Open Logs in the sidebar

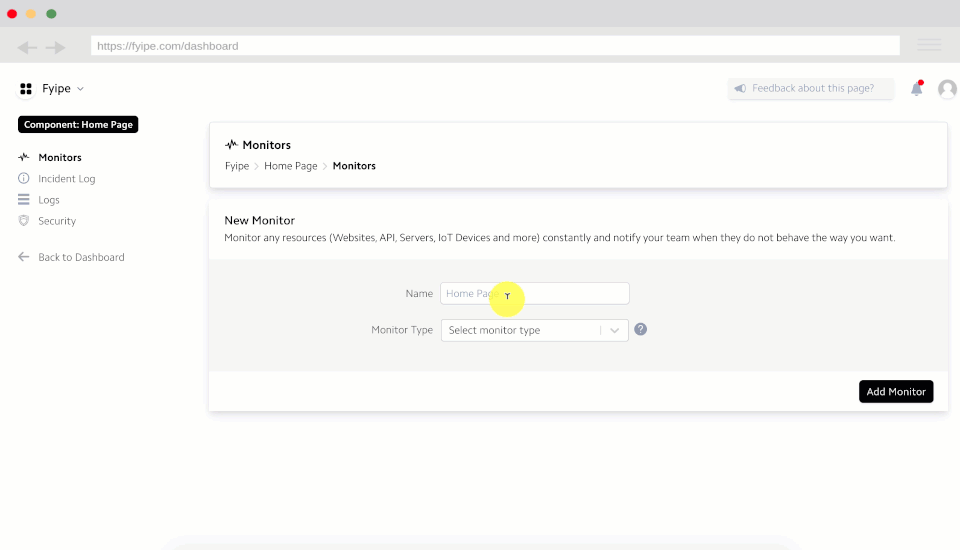(48, 200)
